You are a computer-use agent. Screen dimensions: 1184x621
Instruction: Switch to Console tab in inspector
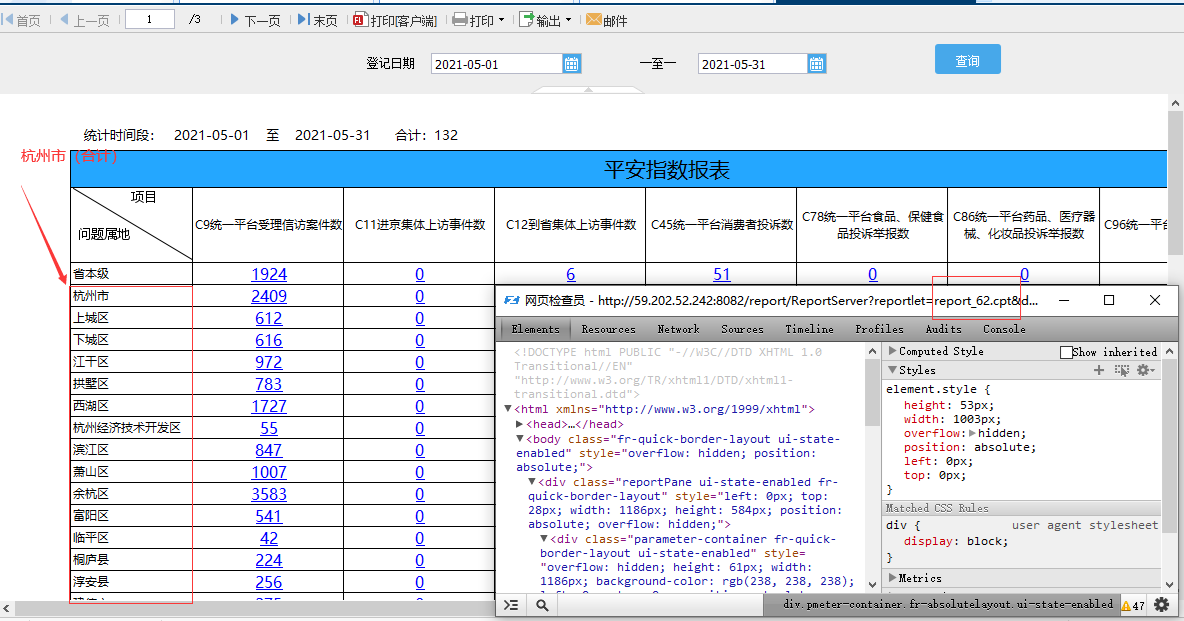pyautogui.click(x=1004, y=329)
